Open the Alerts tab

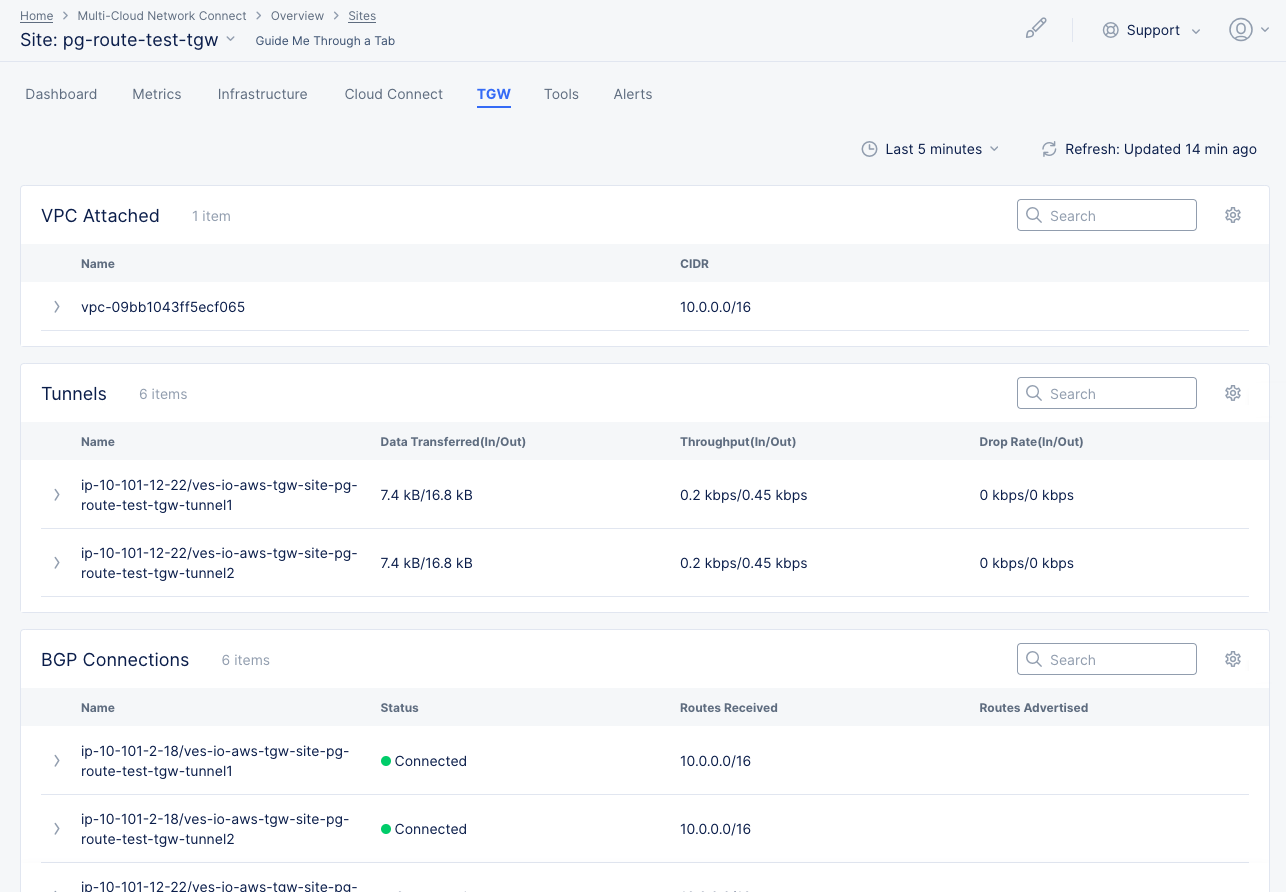pyautogui.click(x=632, y=94)
